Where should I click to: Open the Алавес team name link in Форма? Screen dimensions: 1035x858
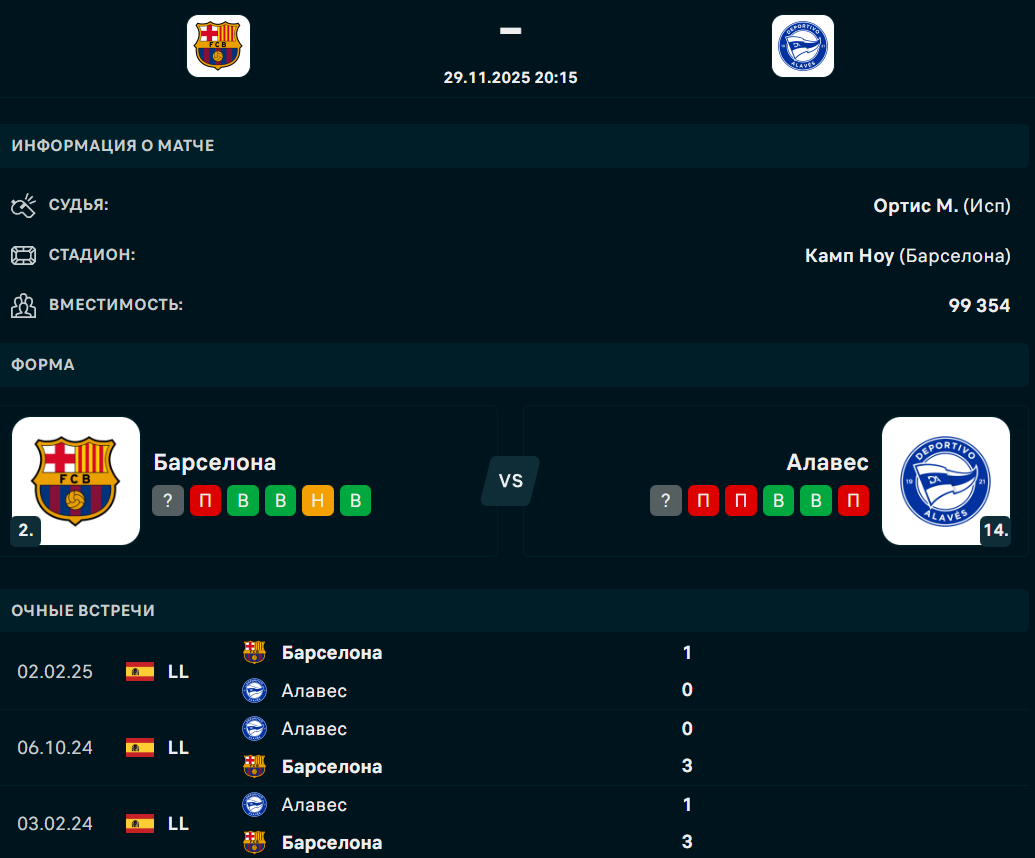point(827,462)
